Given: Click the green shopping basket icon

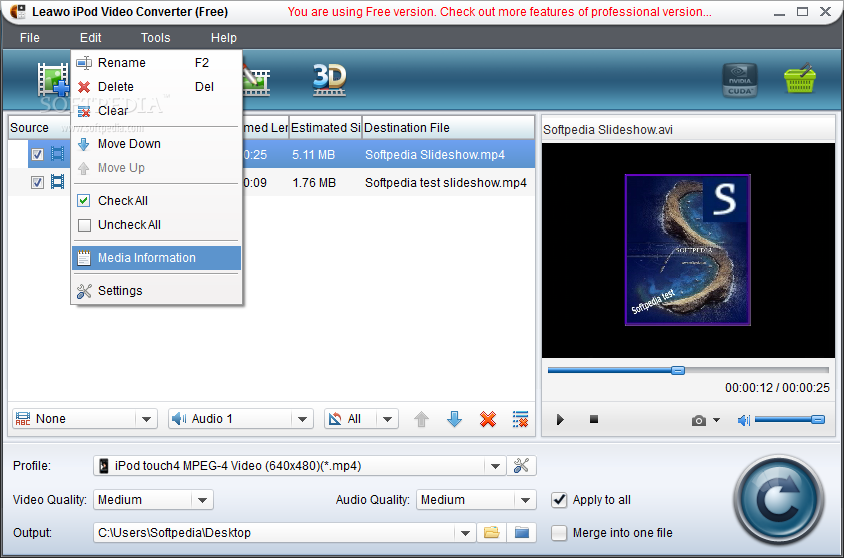Looking at the screenshot, I should pos(800,79).
